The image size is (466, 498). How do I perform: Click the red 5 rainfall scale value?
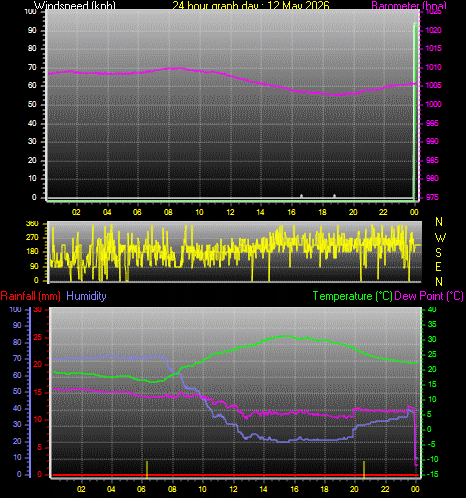pos(40,447)
